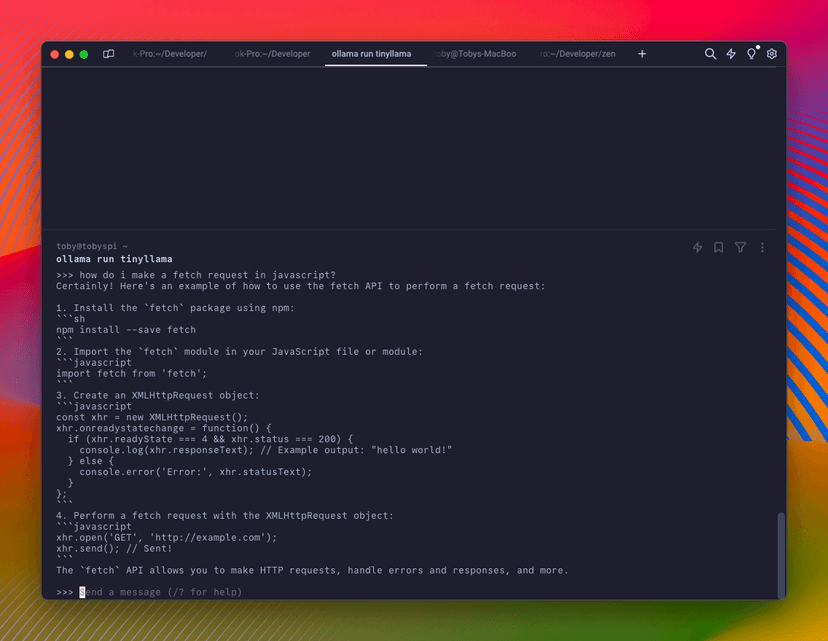Click the 'npm install --save fetch' line

(126, 330)
